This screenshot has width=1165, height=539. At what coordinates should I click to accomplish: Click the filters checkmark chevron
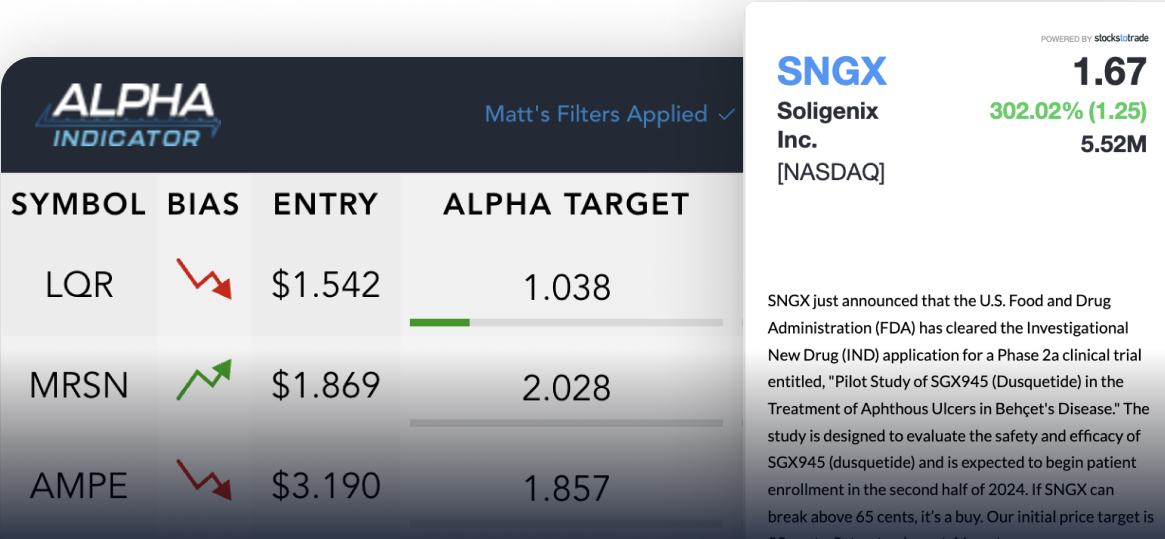coord(727,115)
